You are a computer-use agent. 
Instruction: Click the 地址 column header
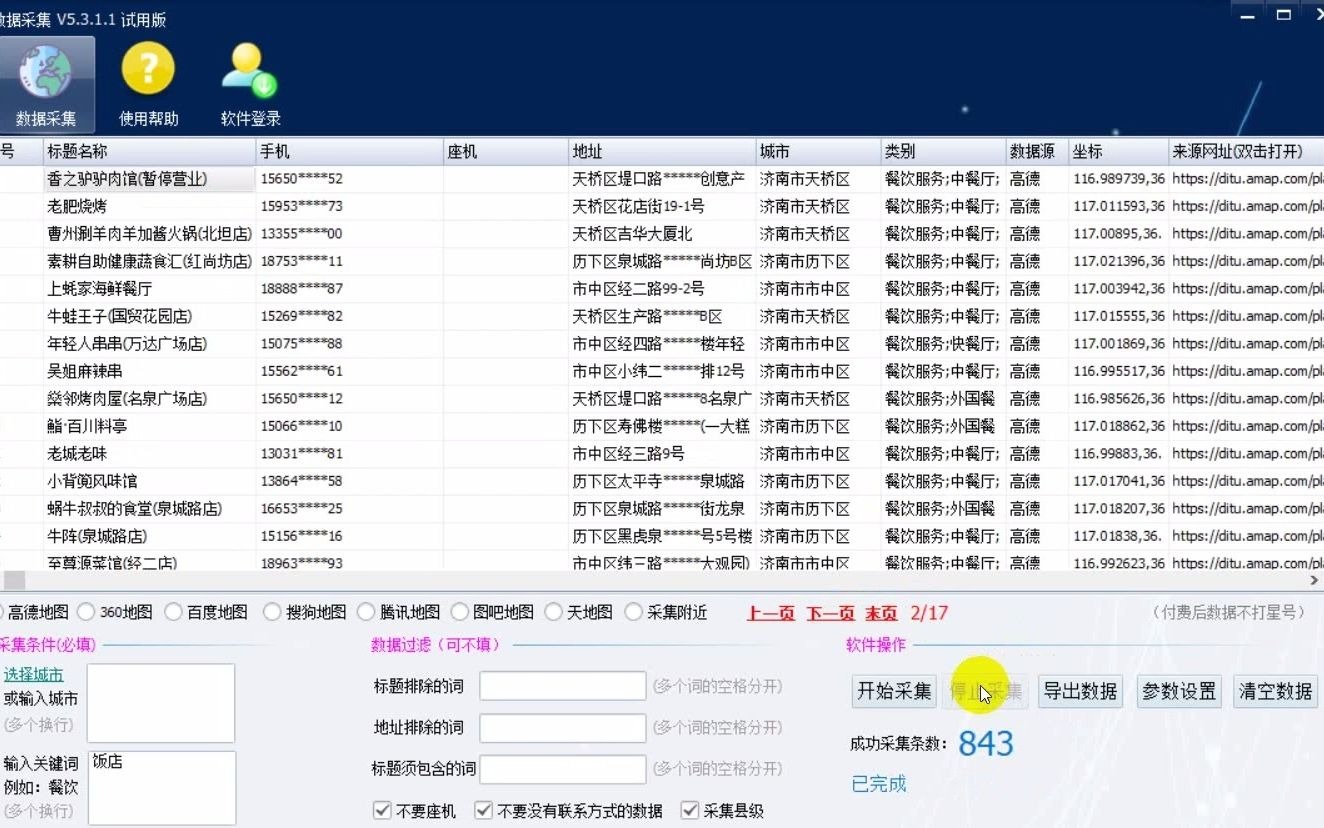(x=662, y=152)
